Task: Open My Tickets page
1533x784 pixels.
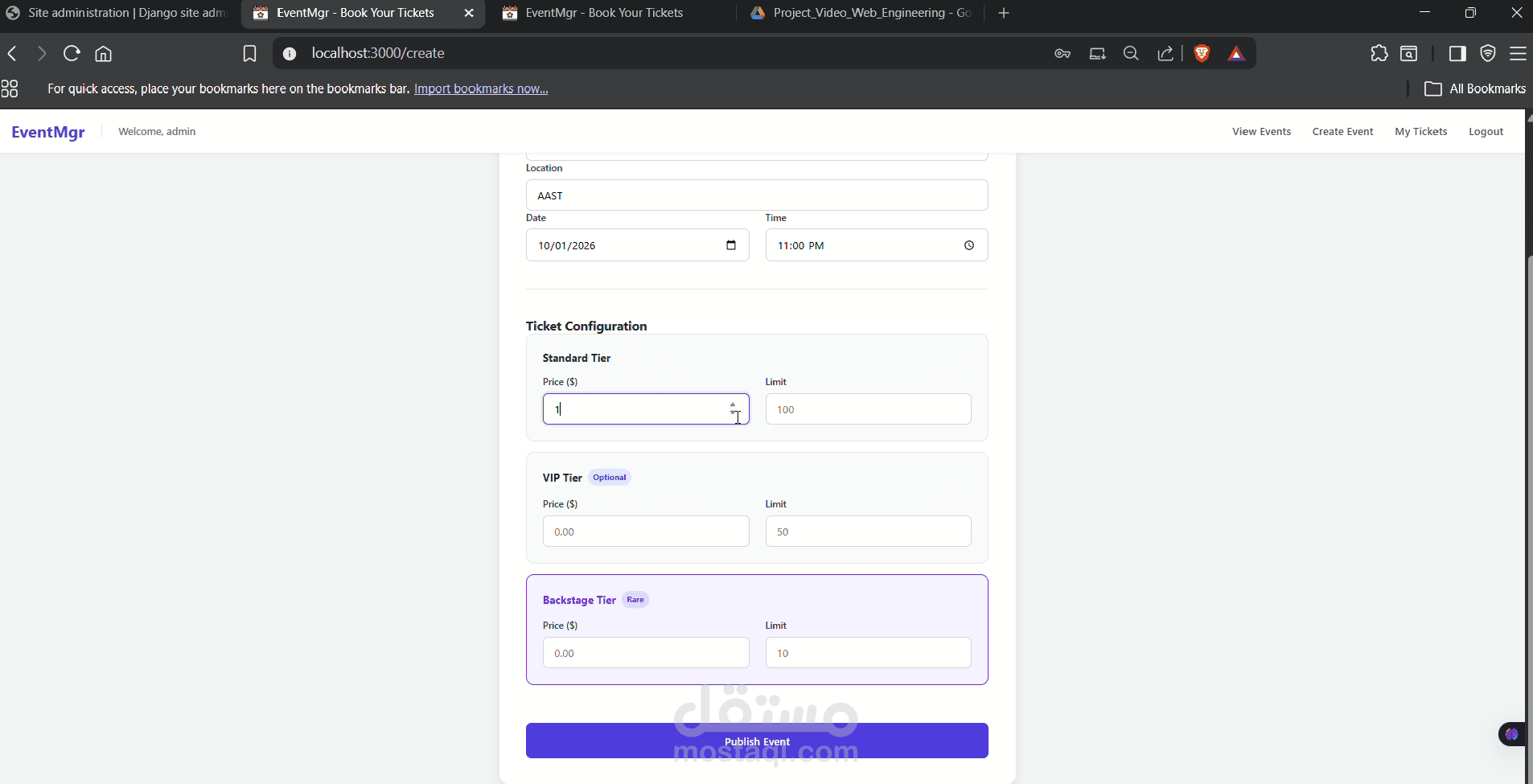Action: [1420, 132]
